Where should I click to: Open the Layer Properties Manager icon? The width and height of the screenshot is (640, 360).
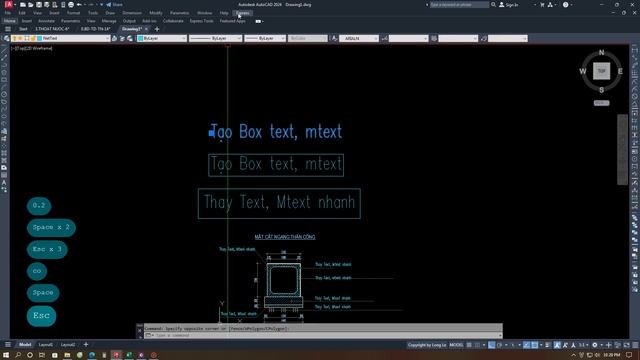(x=7, y=38)
